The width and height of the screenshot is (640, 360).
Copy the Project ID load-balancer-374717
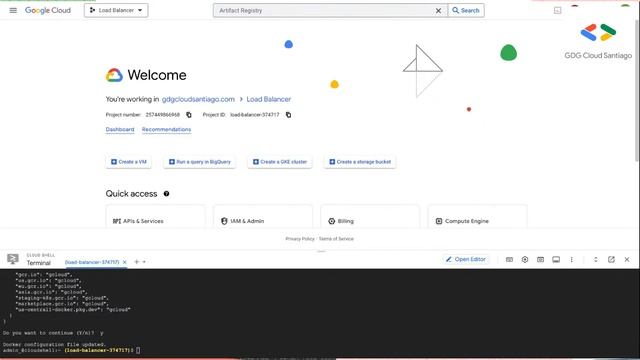288,115
